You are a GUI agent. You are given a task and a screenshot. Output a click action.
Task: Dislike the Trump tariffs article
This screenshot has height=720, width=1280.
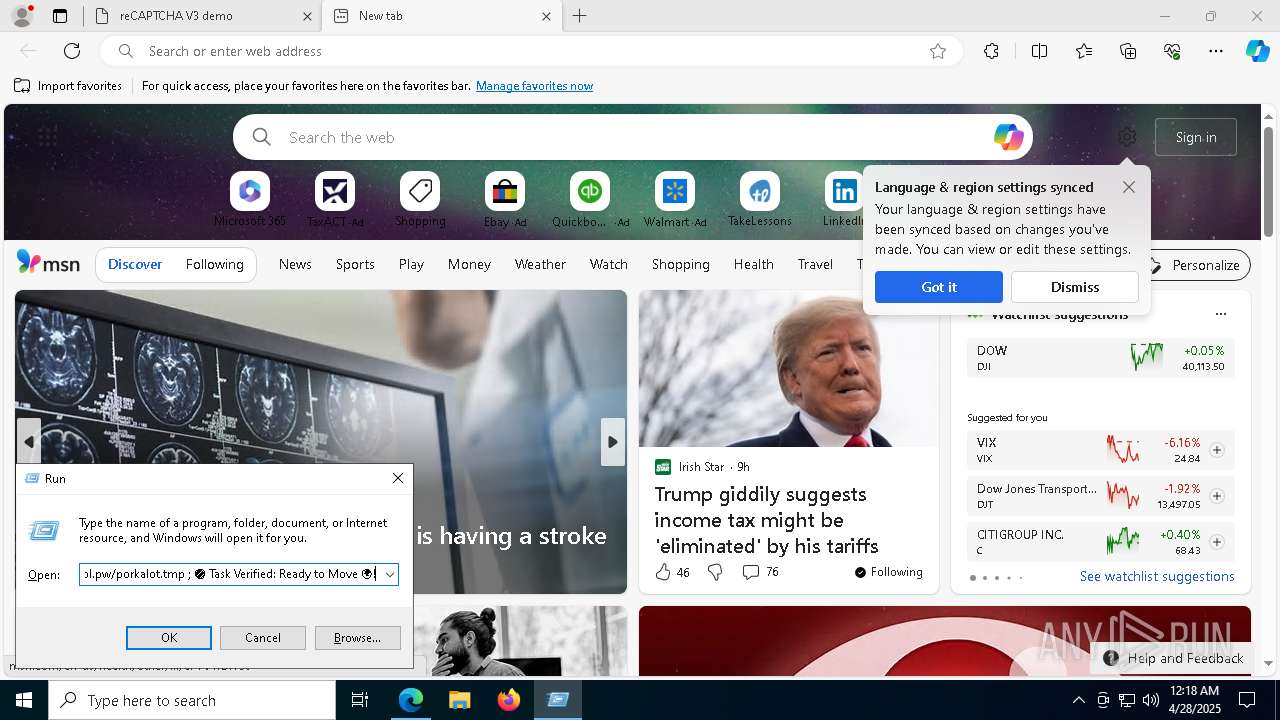tap(715, 572)
